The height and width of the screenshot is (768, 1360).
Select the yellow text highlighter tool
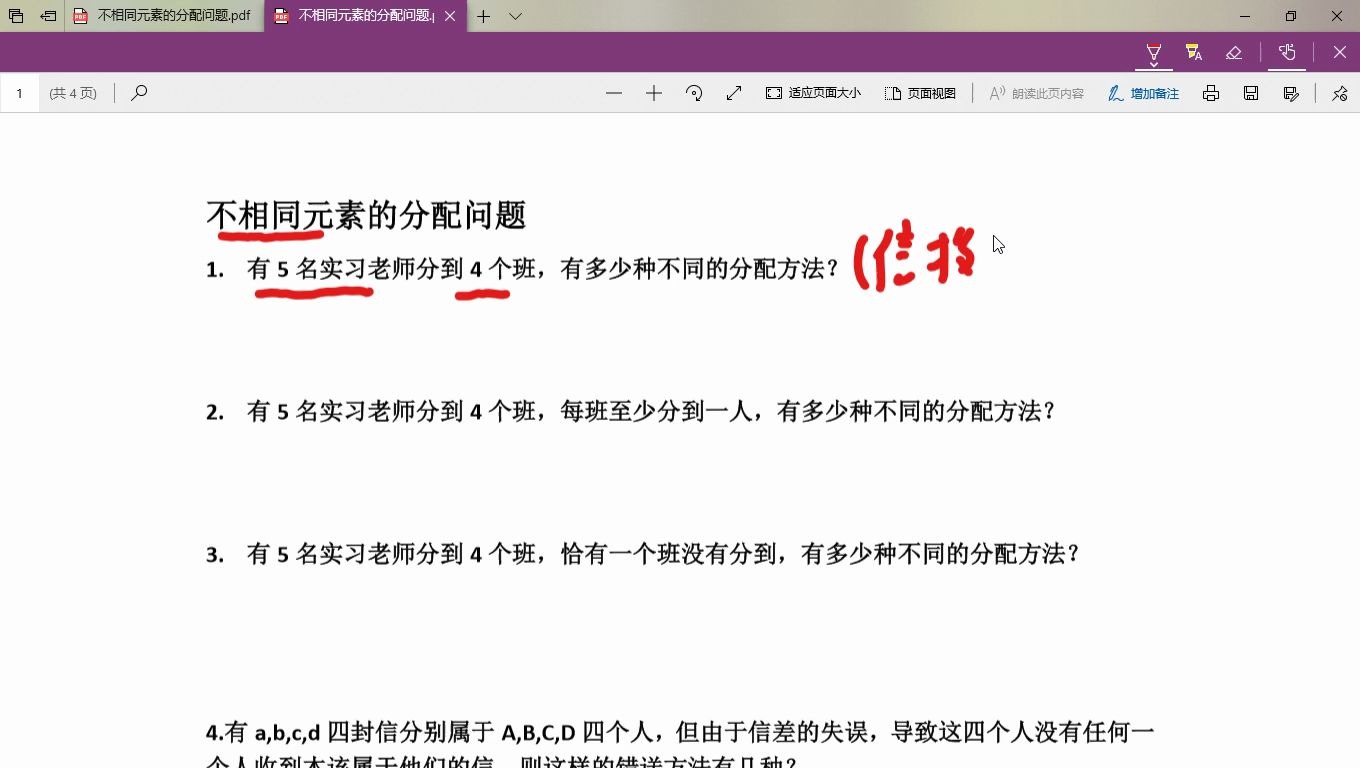(x=1193, y=52)
